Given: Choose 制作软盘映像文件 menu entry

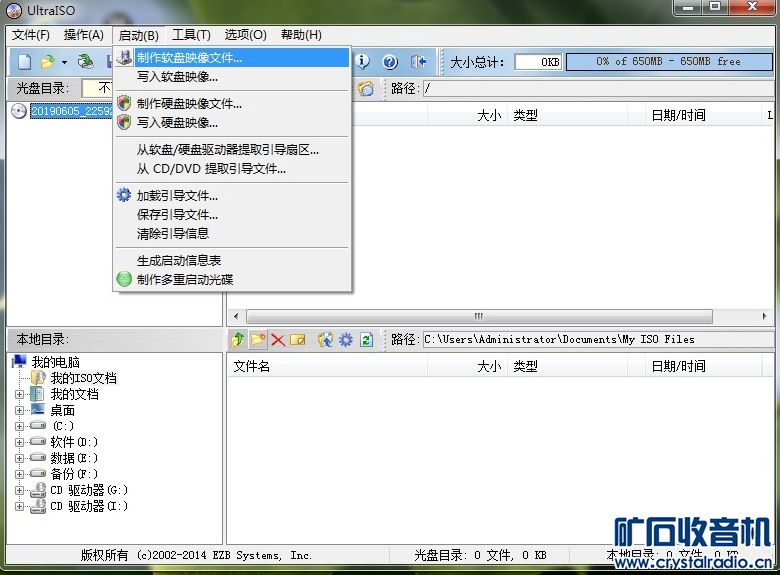Looking at the screenshot, I should click(232, 58).
